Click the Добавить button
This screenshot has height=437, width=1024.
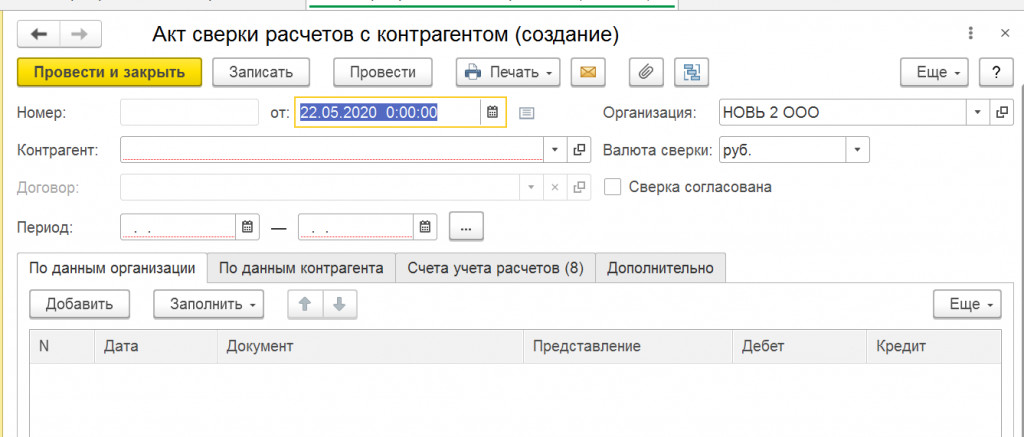[79, 304]
